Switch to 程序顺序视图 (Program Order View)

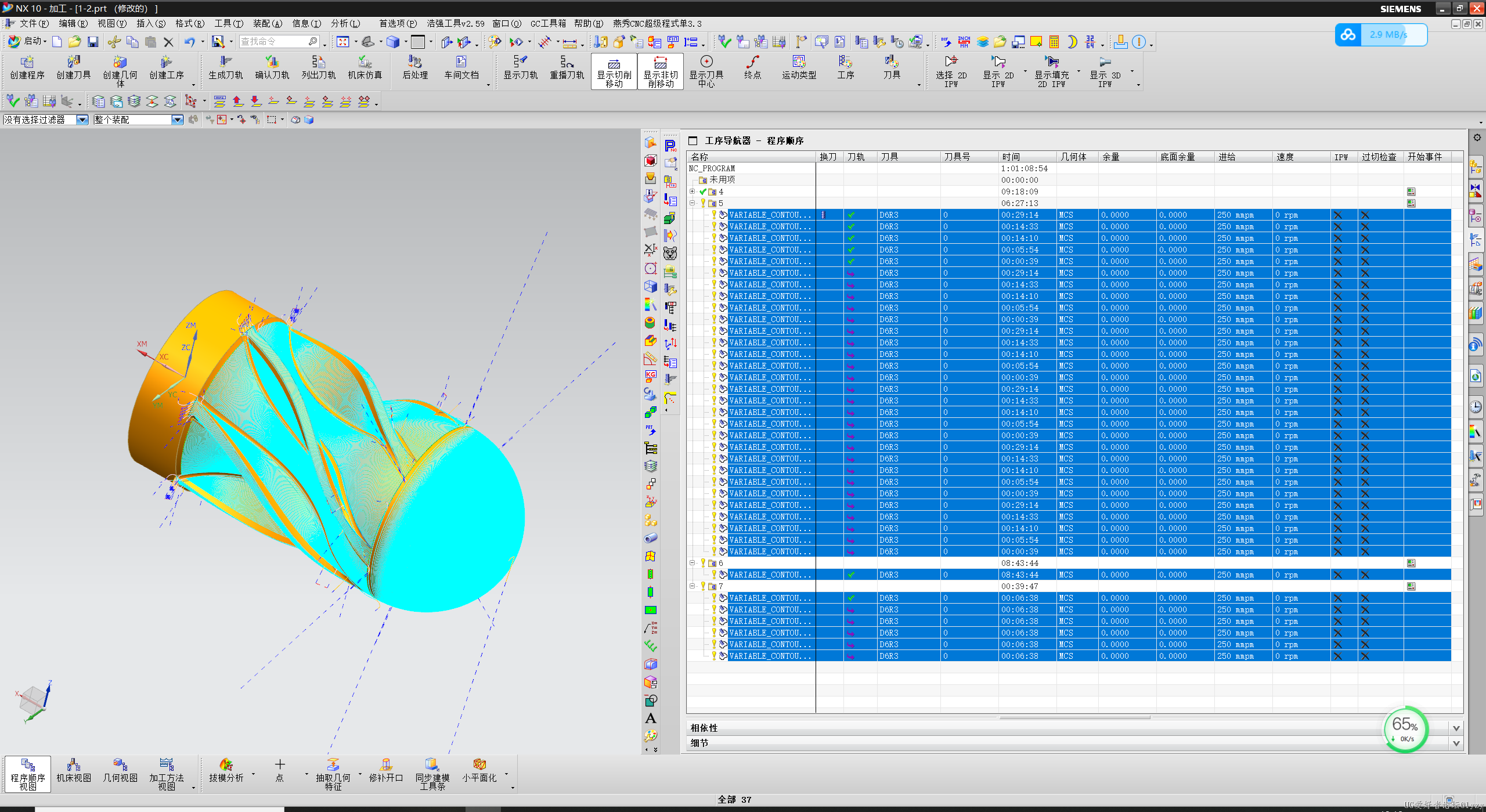28,774
